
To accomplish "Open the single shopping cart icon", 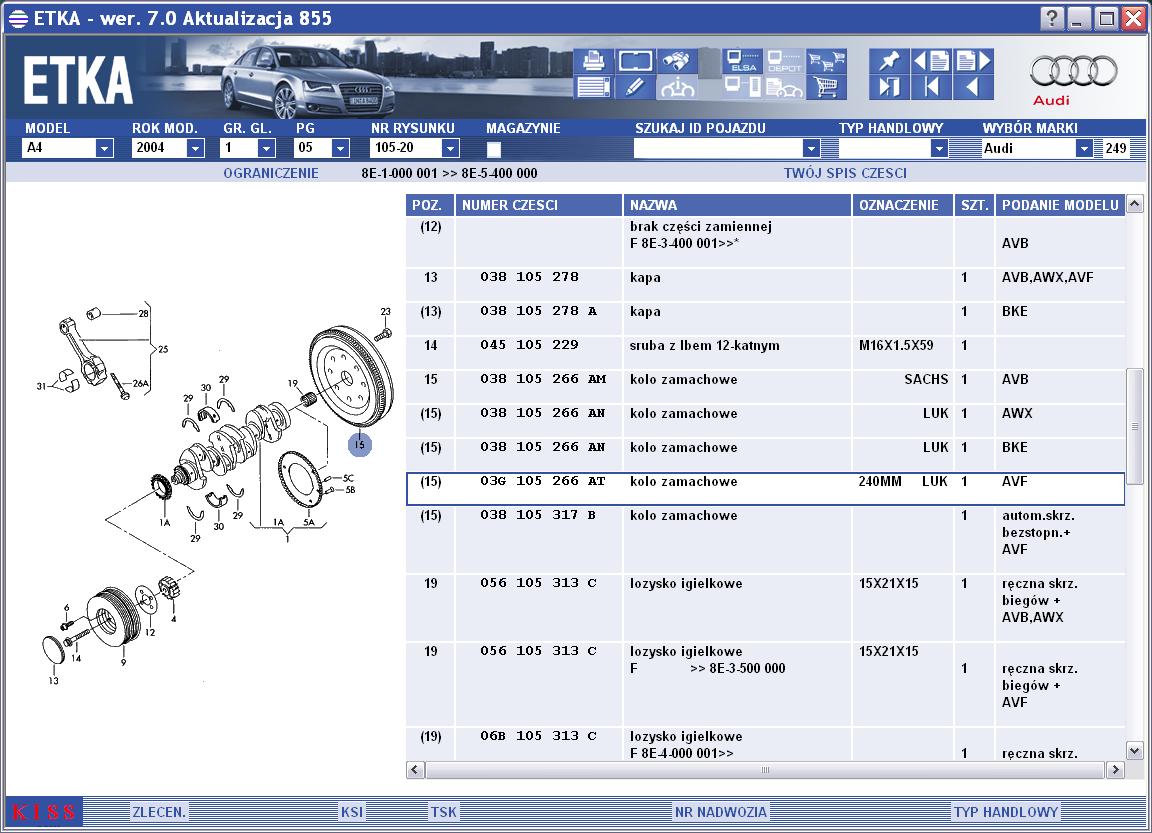I will [826, 87].
